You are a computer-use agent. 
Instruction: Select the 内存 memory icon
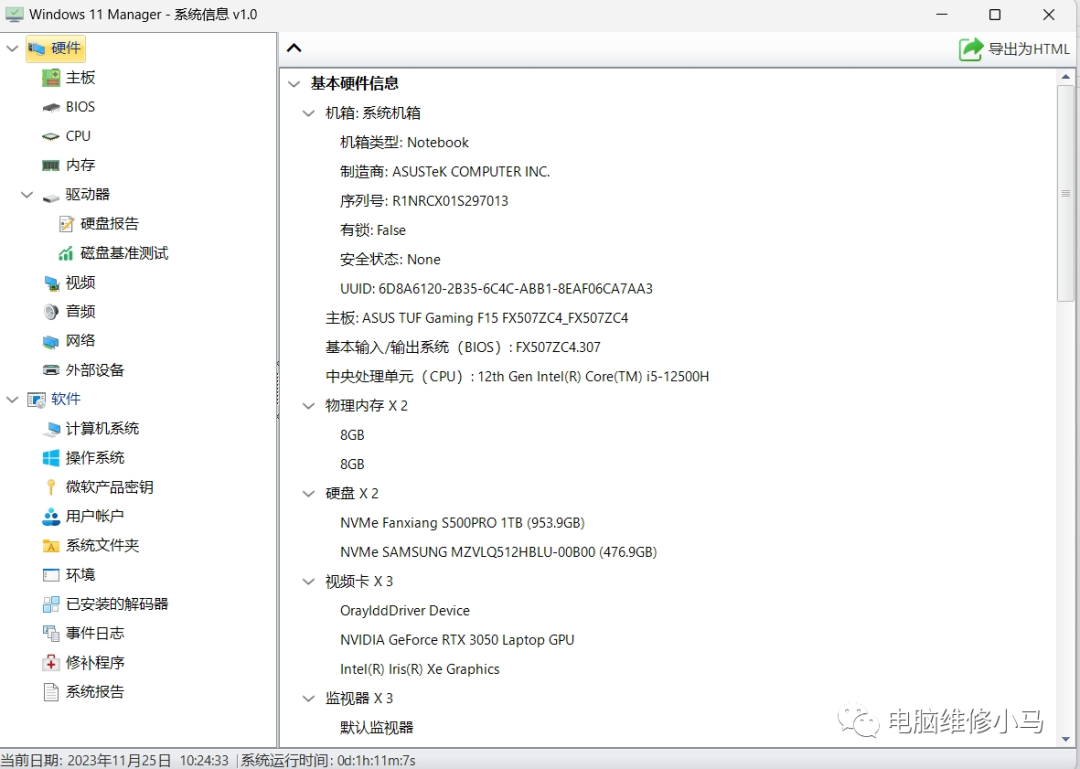pyautogui.click(x=51, y=165)
